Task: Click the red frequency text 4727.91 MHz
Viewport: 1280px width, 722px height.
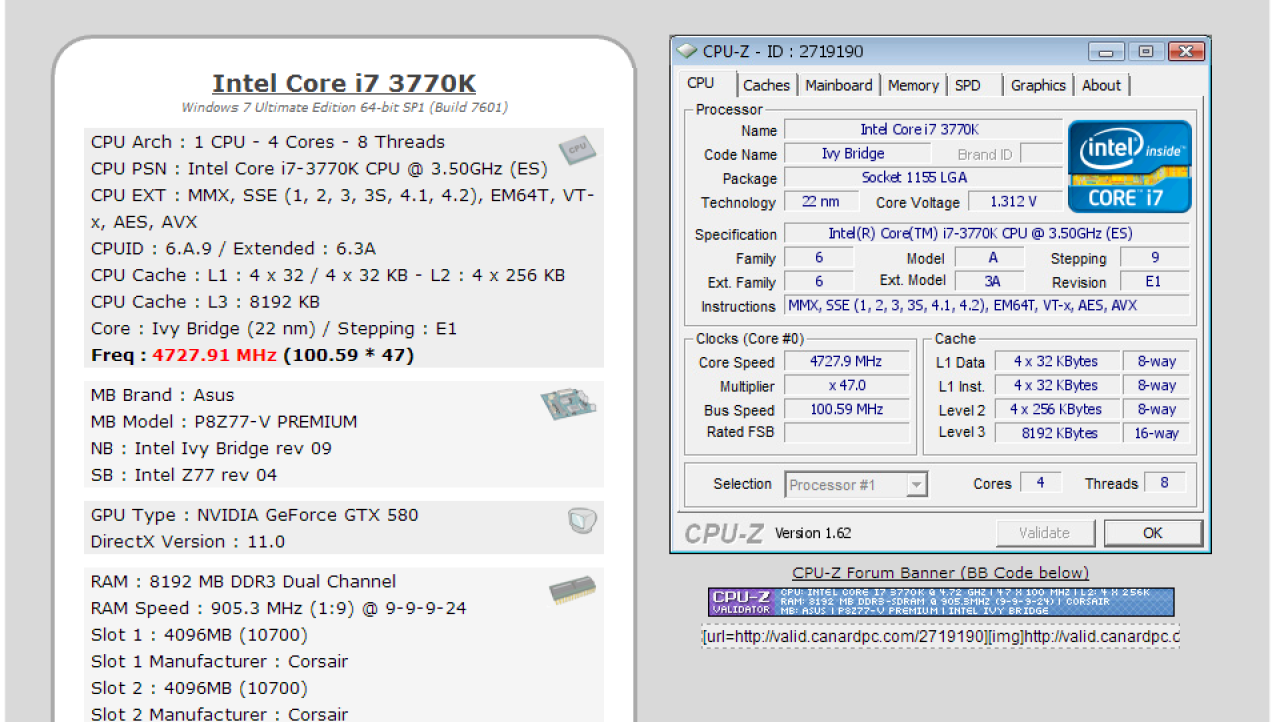Action: pyautogui.click(x=215, y=355)
